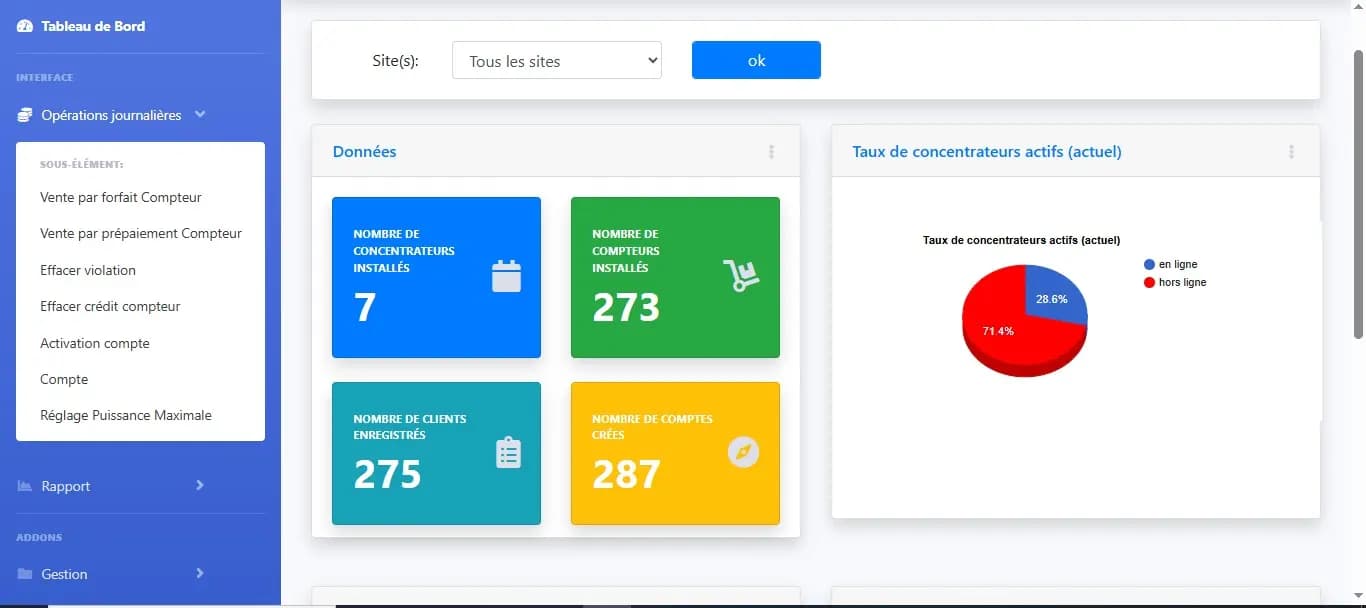Click the Tableau de Bord dashboard icon
This screenshot has height=608, width=1366.
click(25, 26)
